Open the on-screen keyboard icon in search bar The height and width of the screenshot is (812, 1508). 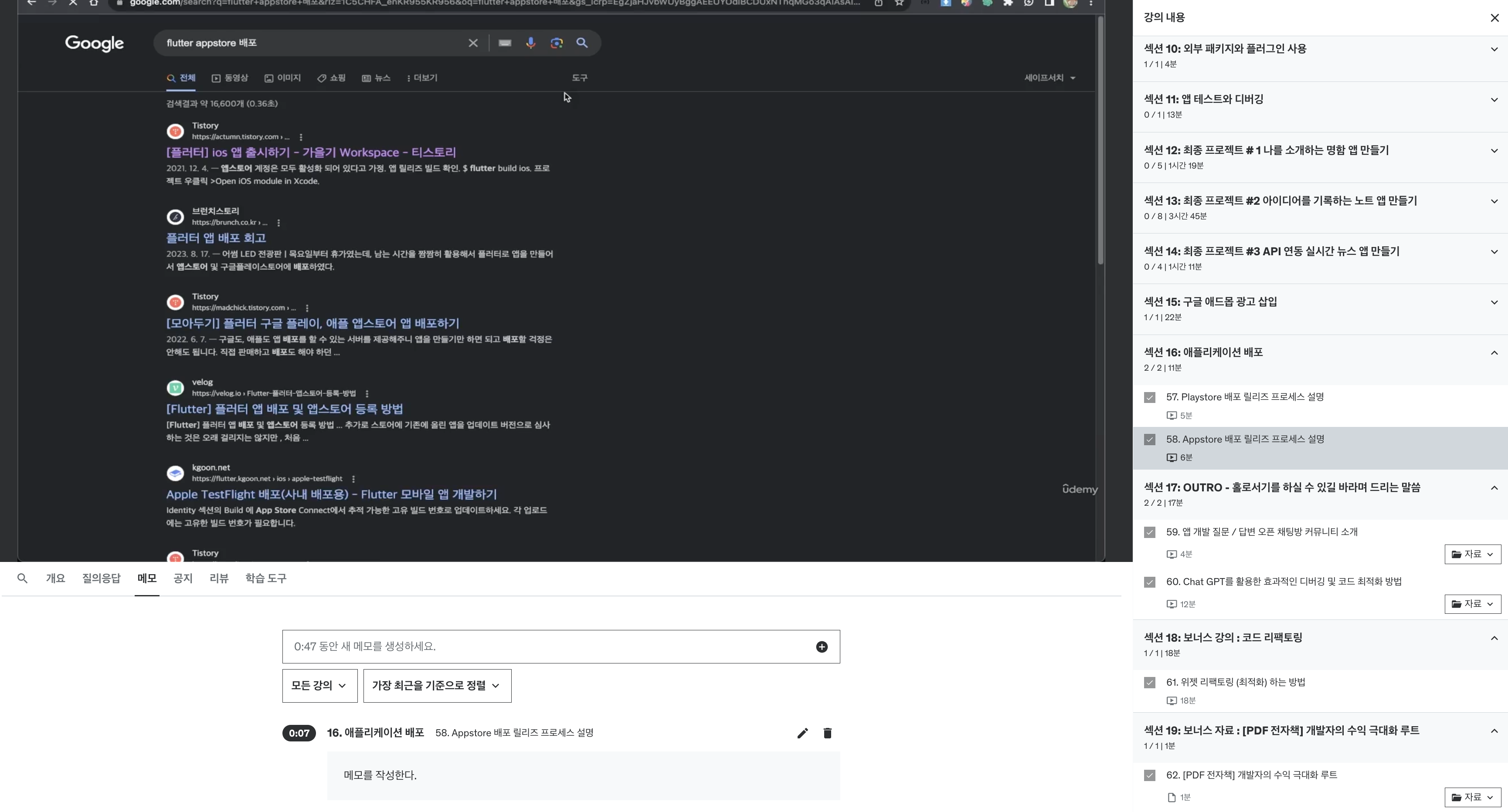click(505, 43)
